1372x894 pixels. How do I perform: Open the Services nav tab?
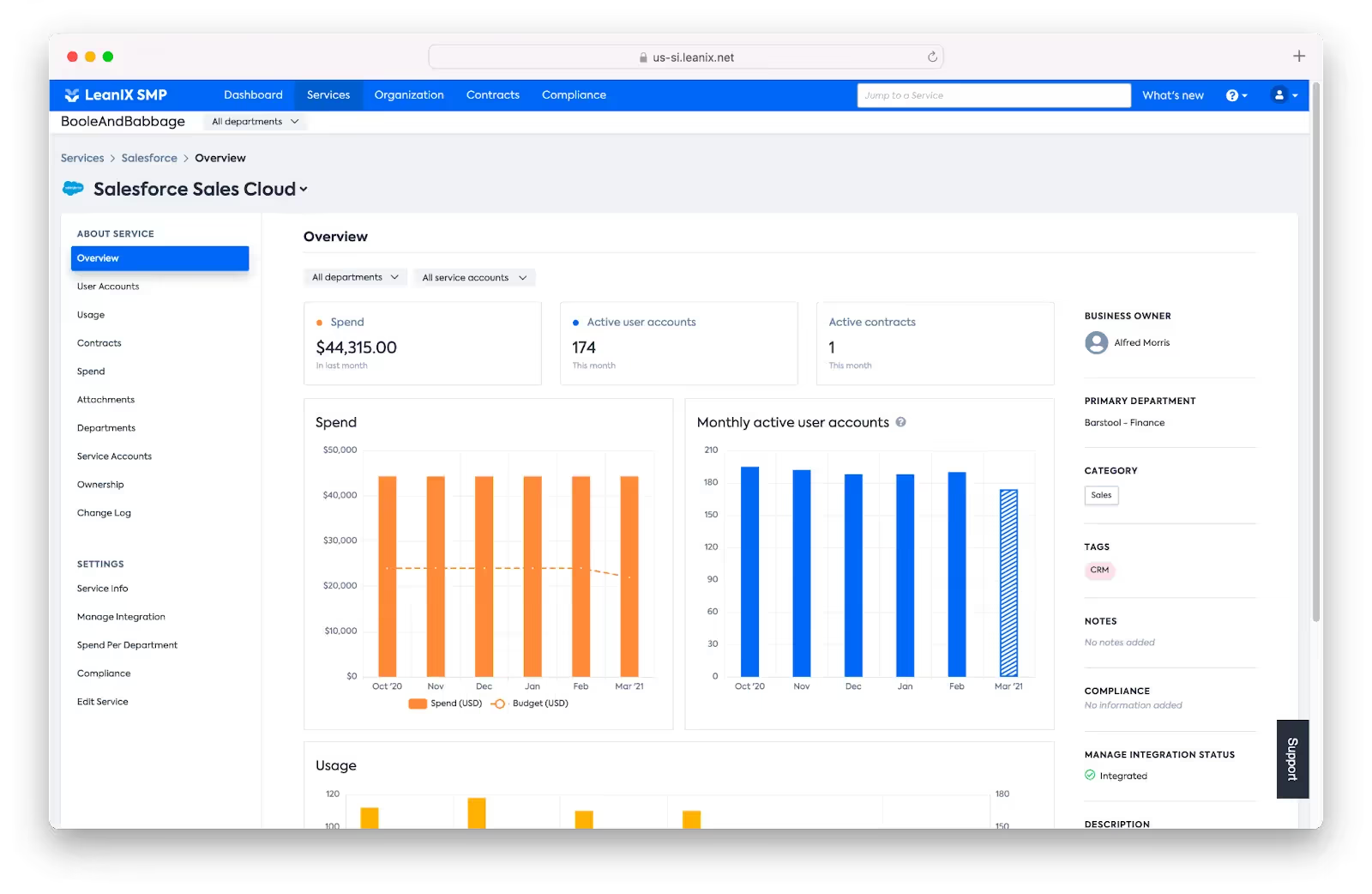pos(328,95)
